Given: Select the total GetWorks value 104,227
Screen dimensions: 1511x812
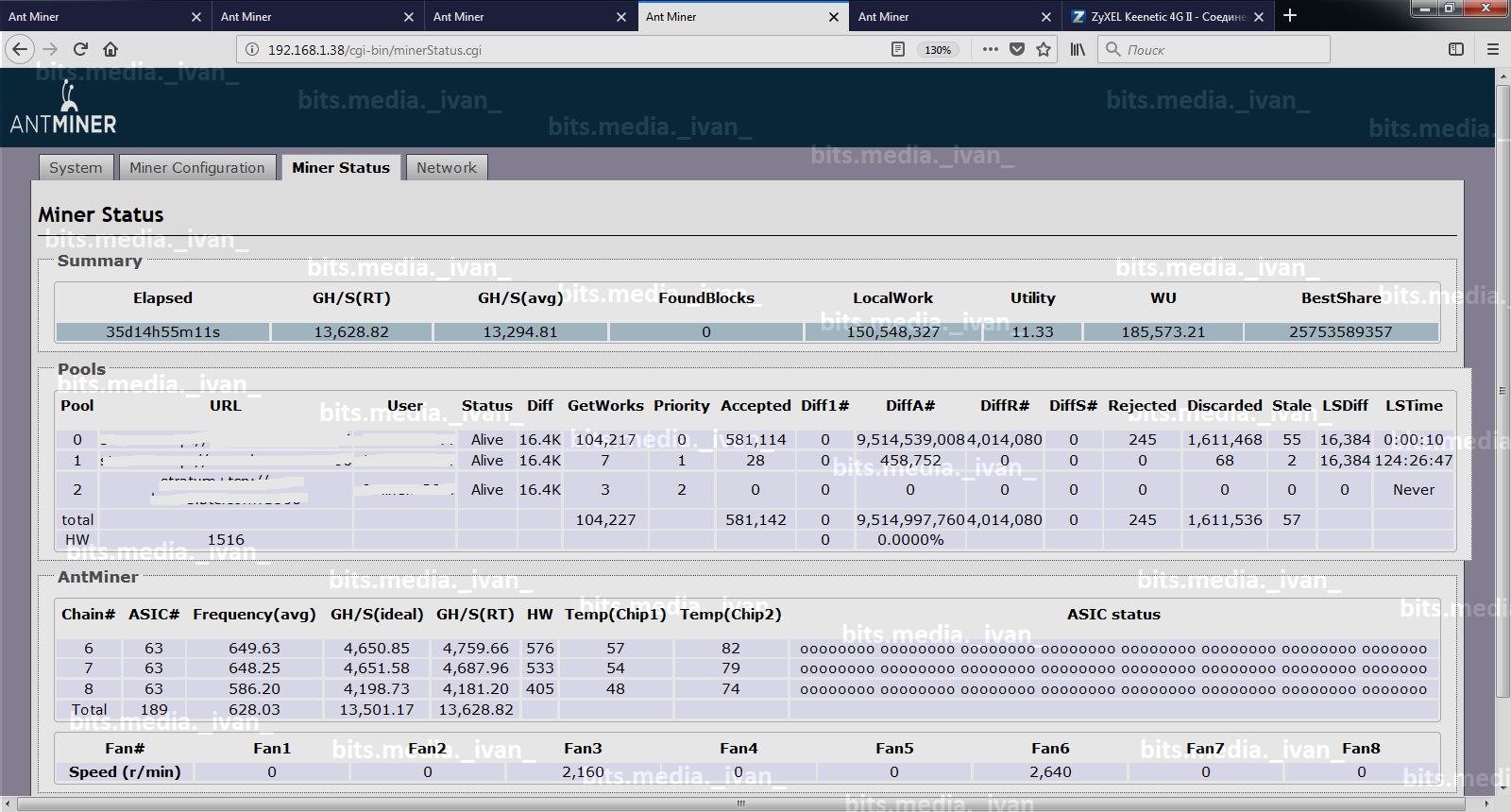Looking at the screenshot, I should tap(605, 519).
